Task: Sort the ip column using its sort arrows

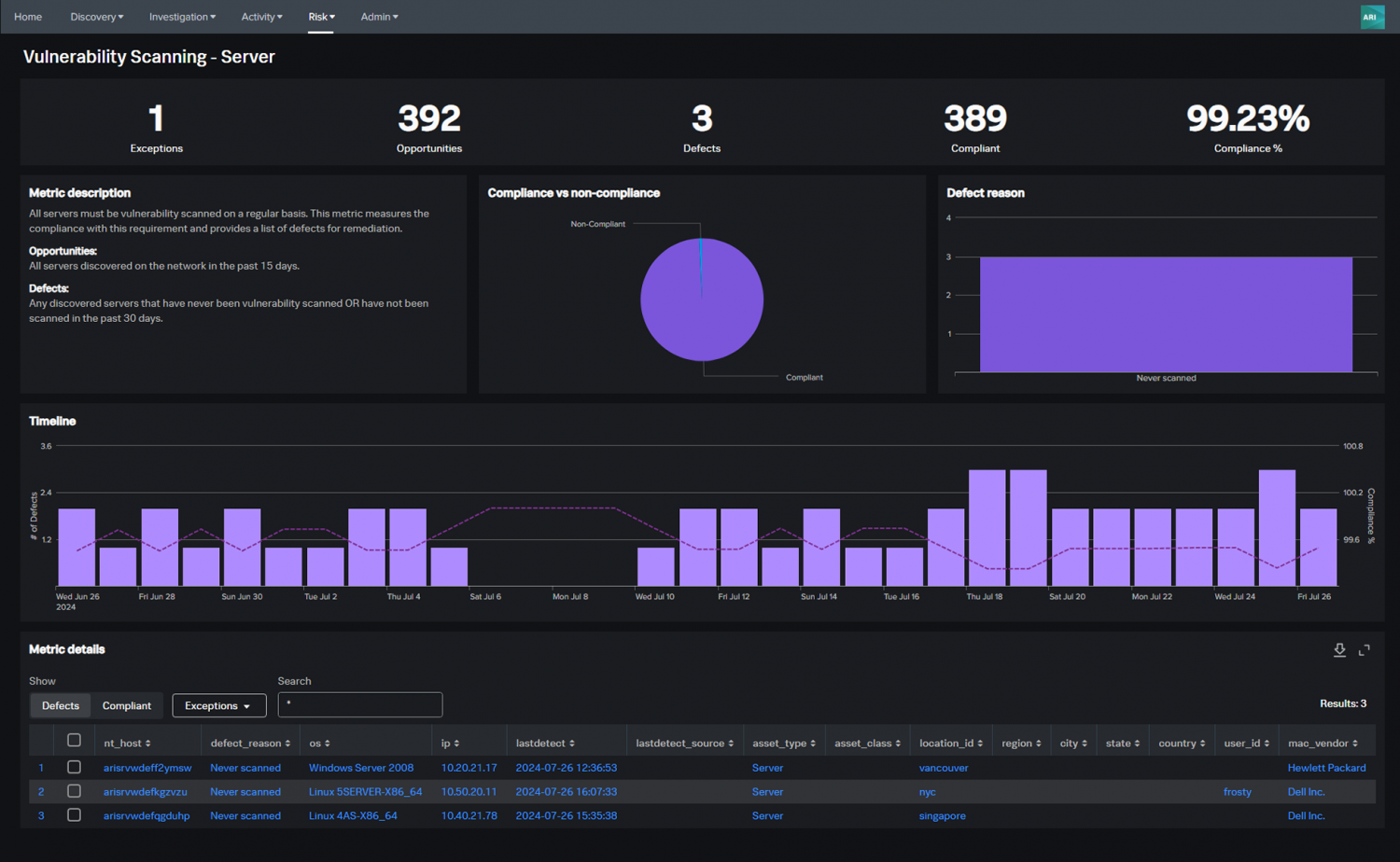Action: 458,743
